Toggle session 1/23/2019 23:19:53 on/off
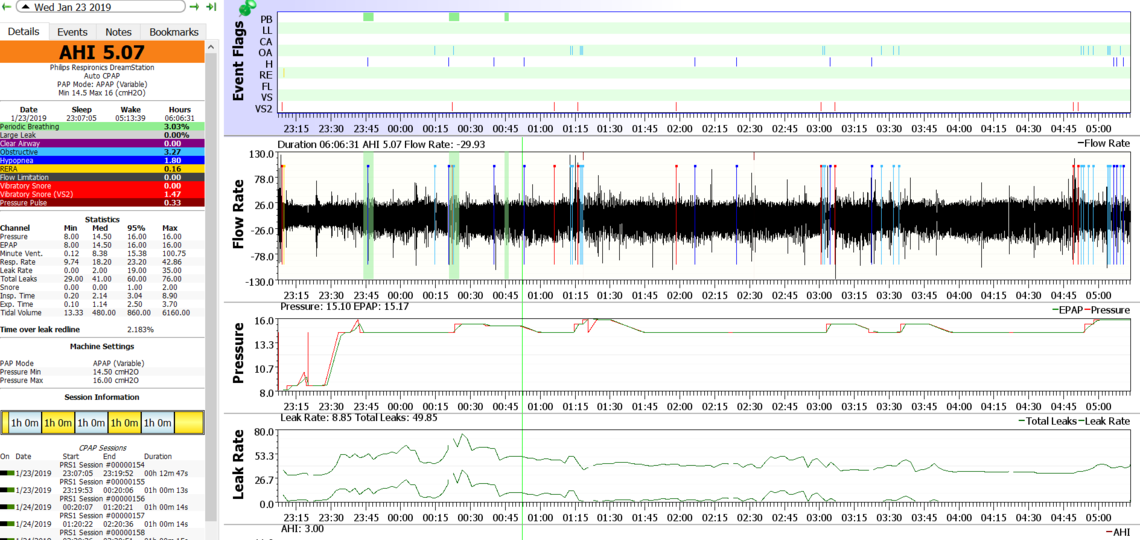The height and width of the screenshot is (540, 1140). pyautogui.click(x=6, y=490)
